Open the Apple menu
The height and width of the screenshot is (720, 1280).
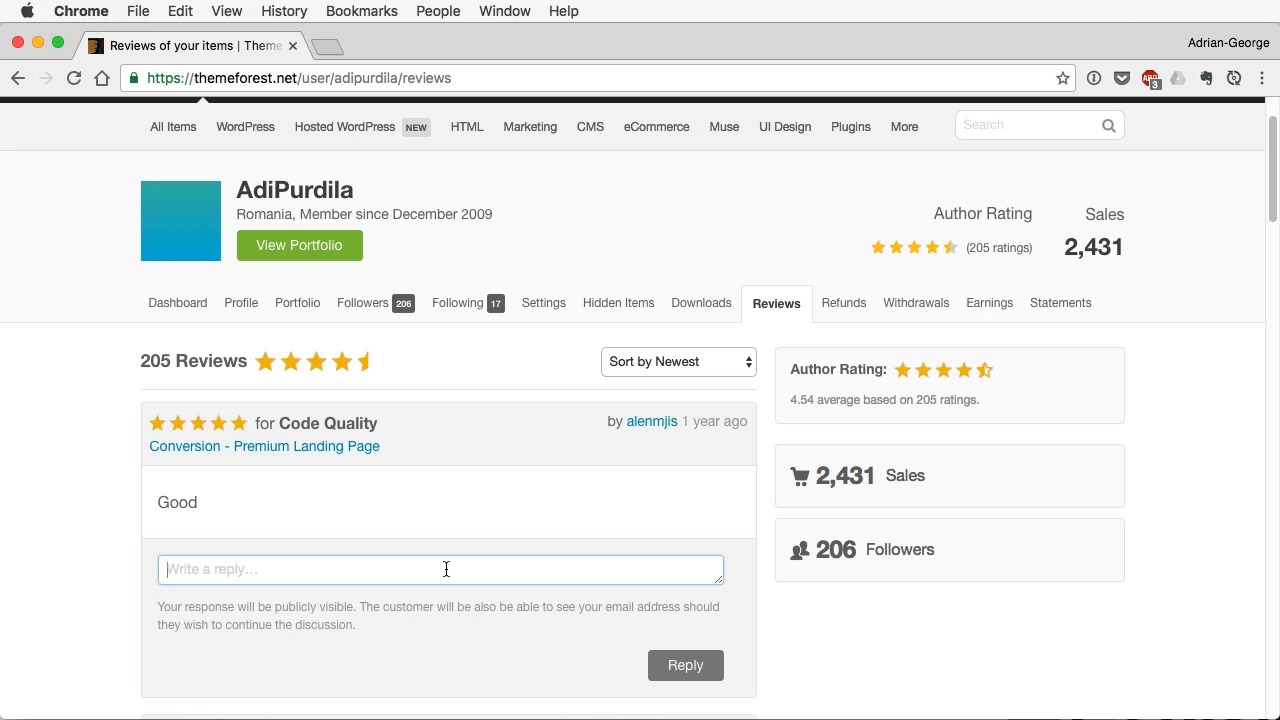27,11
